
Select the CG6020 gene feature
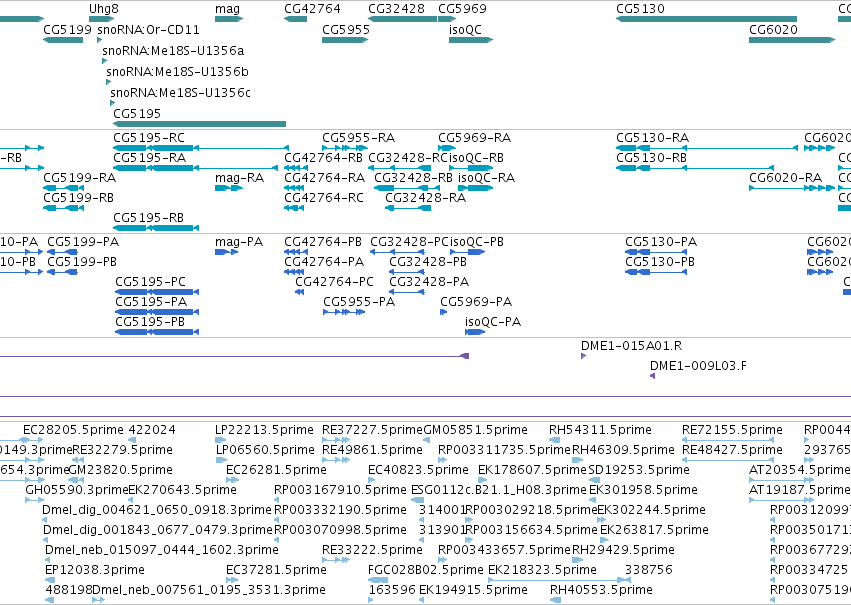click(x=792, y=40)
